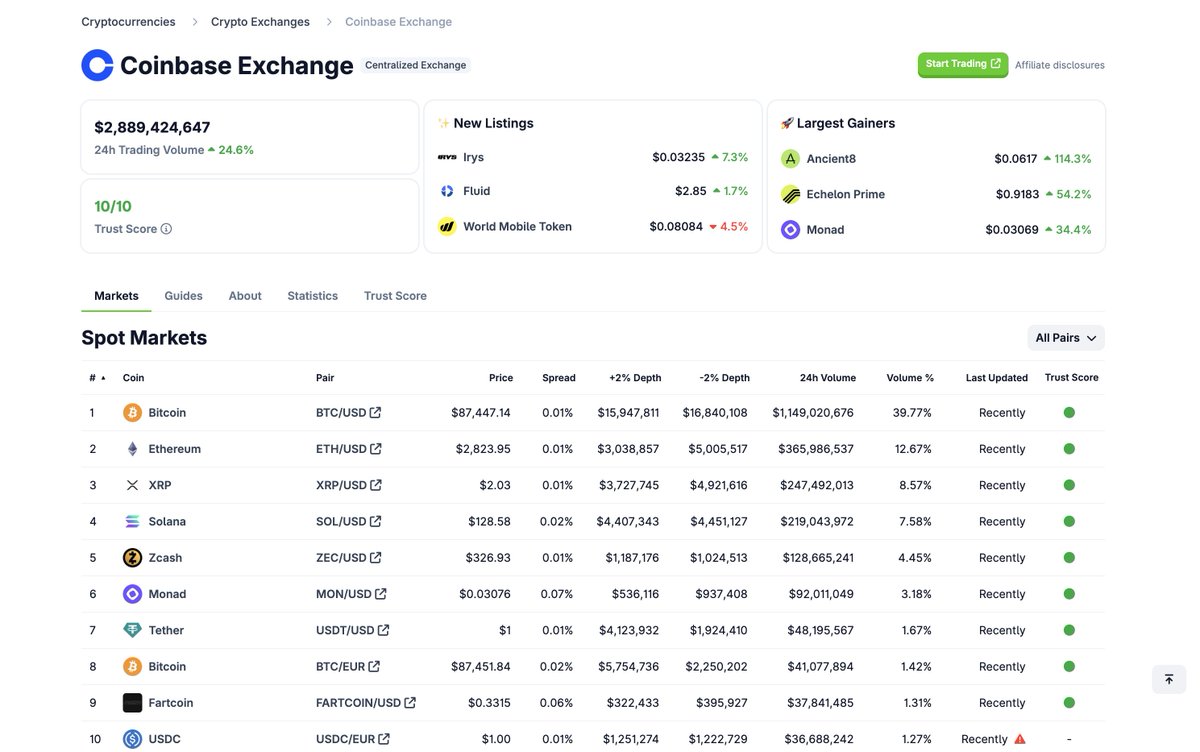Select the Solana coin icon

pyautogui.click(x=130, y=520)
